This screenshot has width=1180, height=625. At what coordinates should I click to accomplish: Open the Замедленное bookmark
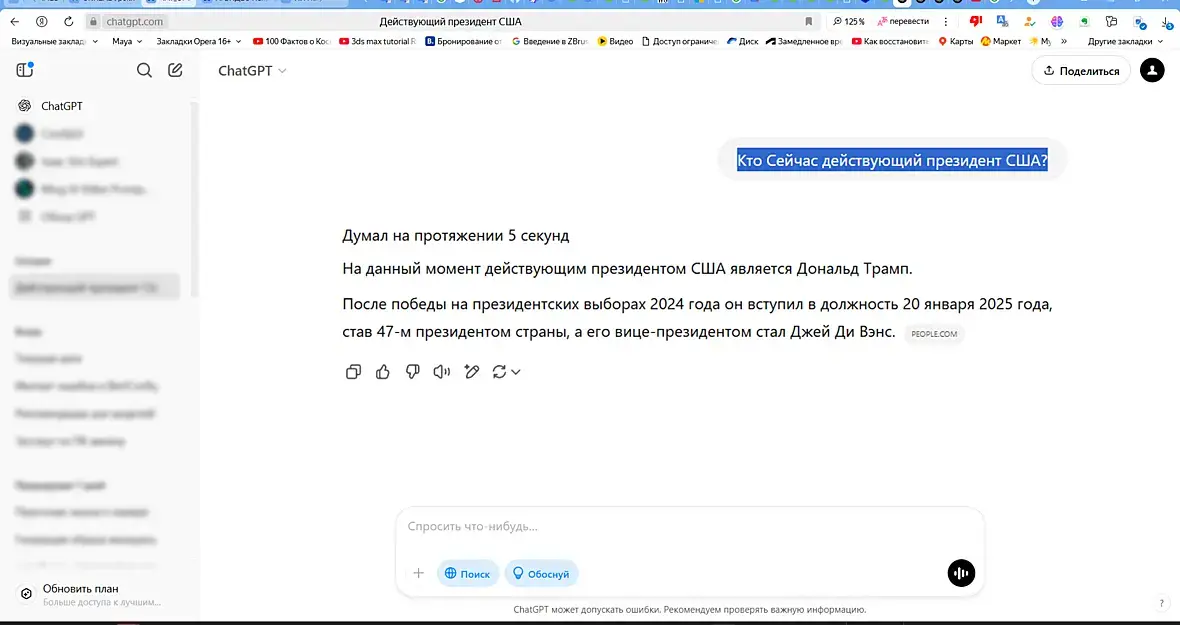tap(804, 41)
